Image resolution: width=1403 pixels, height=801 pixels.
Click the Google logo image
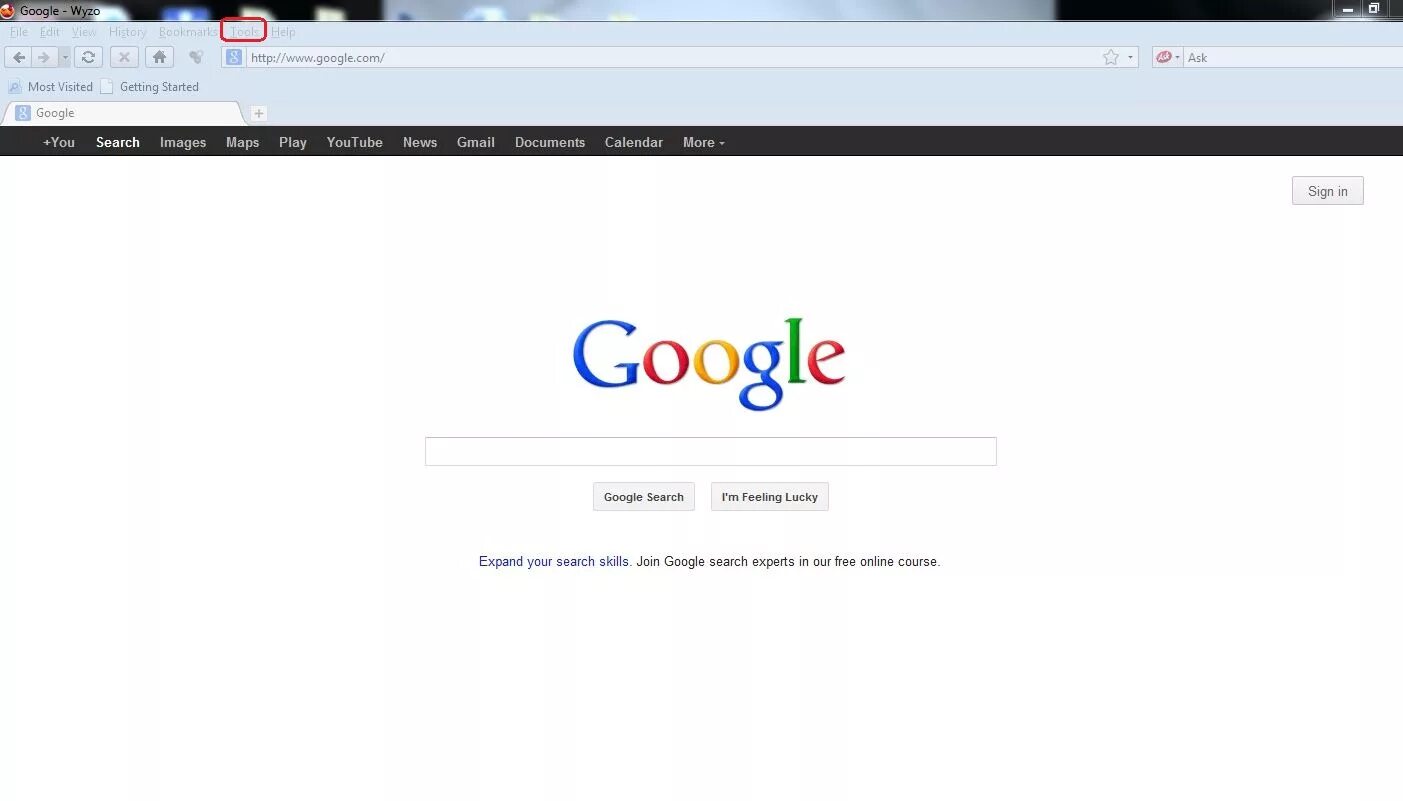point(709,364)
